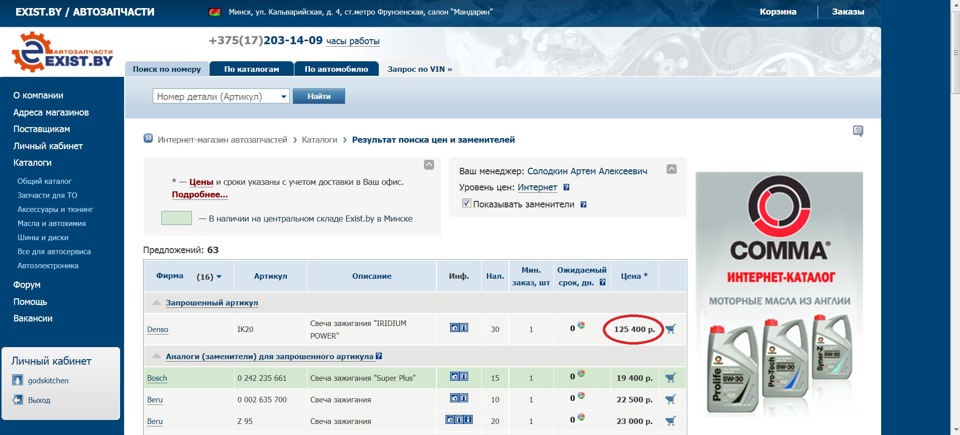Viewport: 960px width, 435px height.
Task: Click the help icon beside Показывать заменители
Action: click(x=583, y=205)
